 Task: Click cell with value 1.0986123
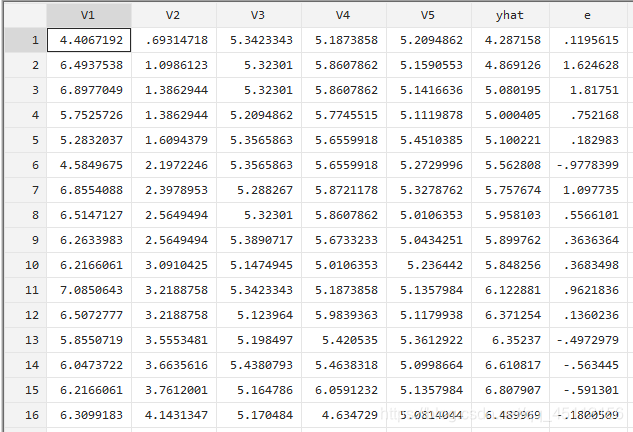tap(174, 65)
